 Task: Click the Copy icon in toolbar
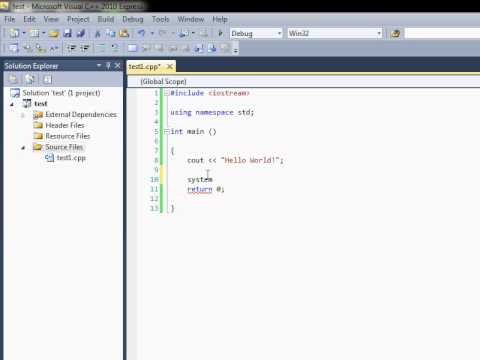(110, 33)
